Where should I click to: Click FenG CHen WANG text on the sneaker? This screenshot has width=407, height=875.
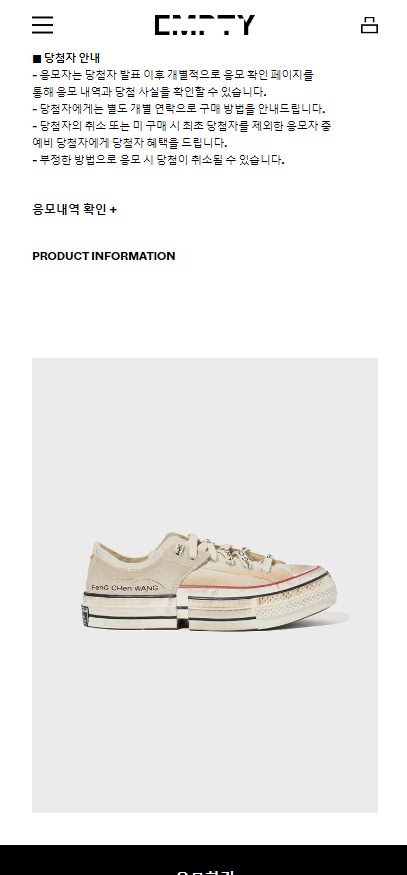pos(125,588)
